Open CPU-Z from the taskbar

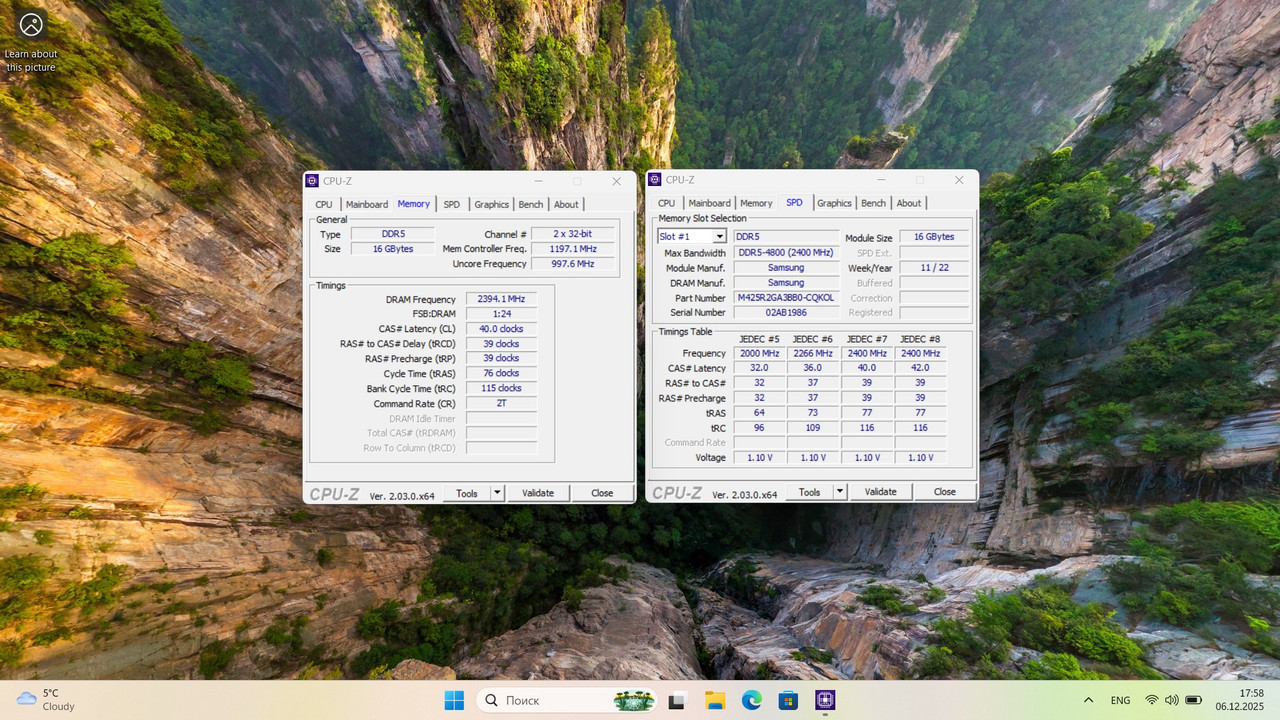pyautogui.click(x=824, y=700)
